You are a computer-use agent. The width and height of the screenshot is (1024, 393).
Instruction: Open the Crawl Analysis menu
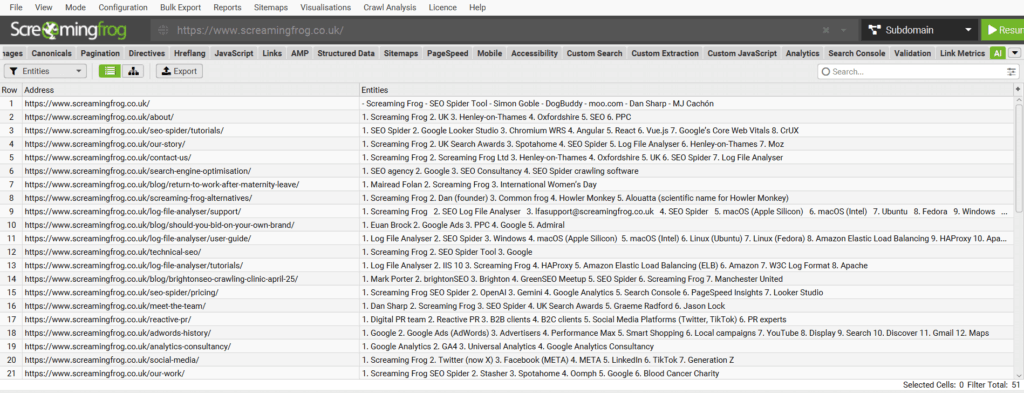[389, 7]
